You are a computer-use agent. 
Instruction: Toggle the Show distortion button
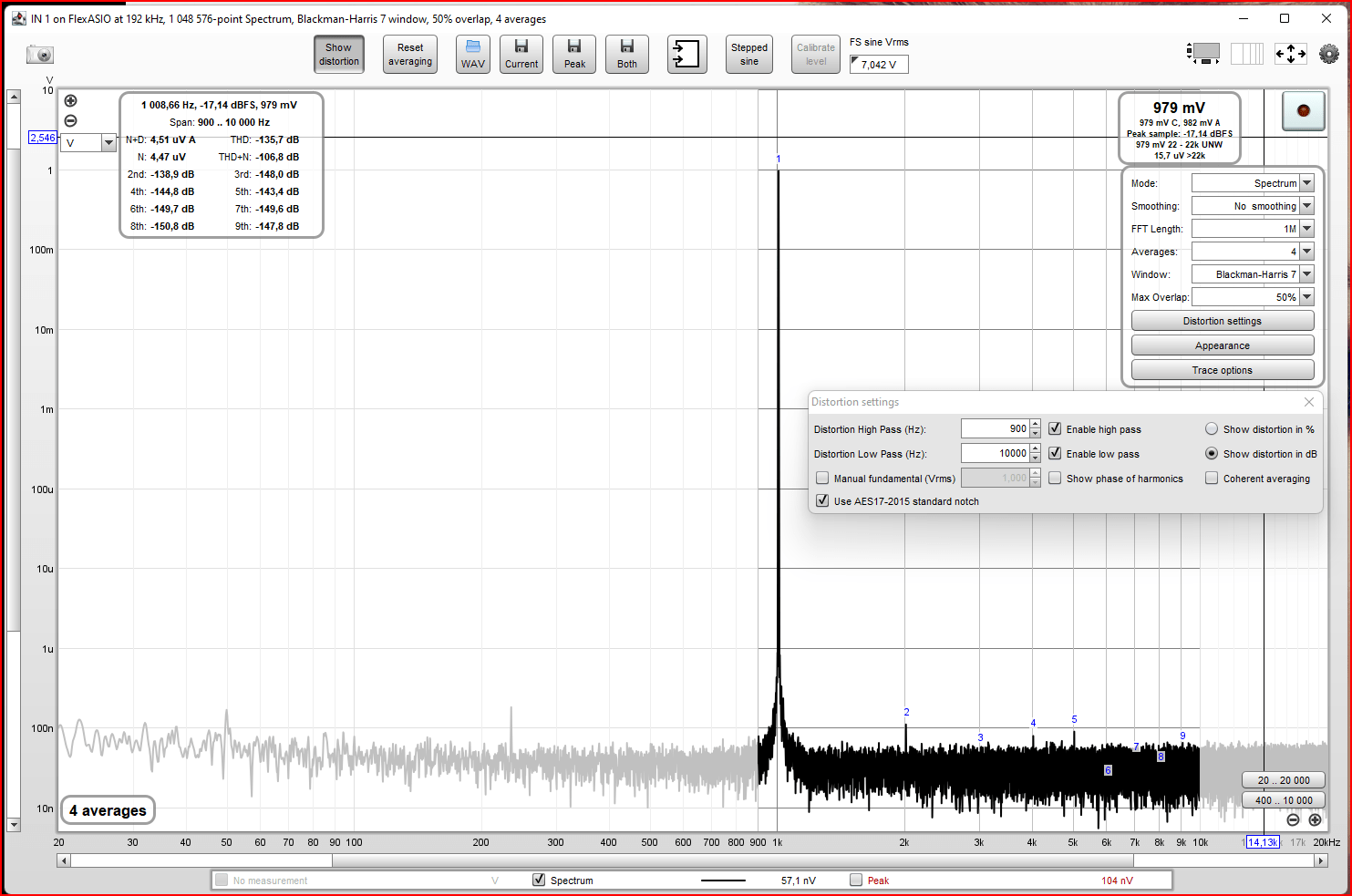click(x=338, y=55)
